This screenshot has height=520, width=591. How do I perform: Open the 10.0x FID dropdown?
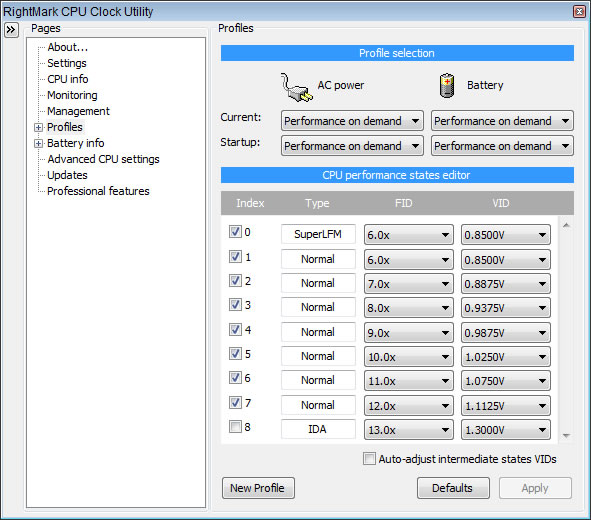click(x=409, y=357)
